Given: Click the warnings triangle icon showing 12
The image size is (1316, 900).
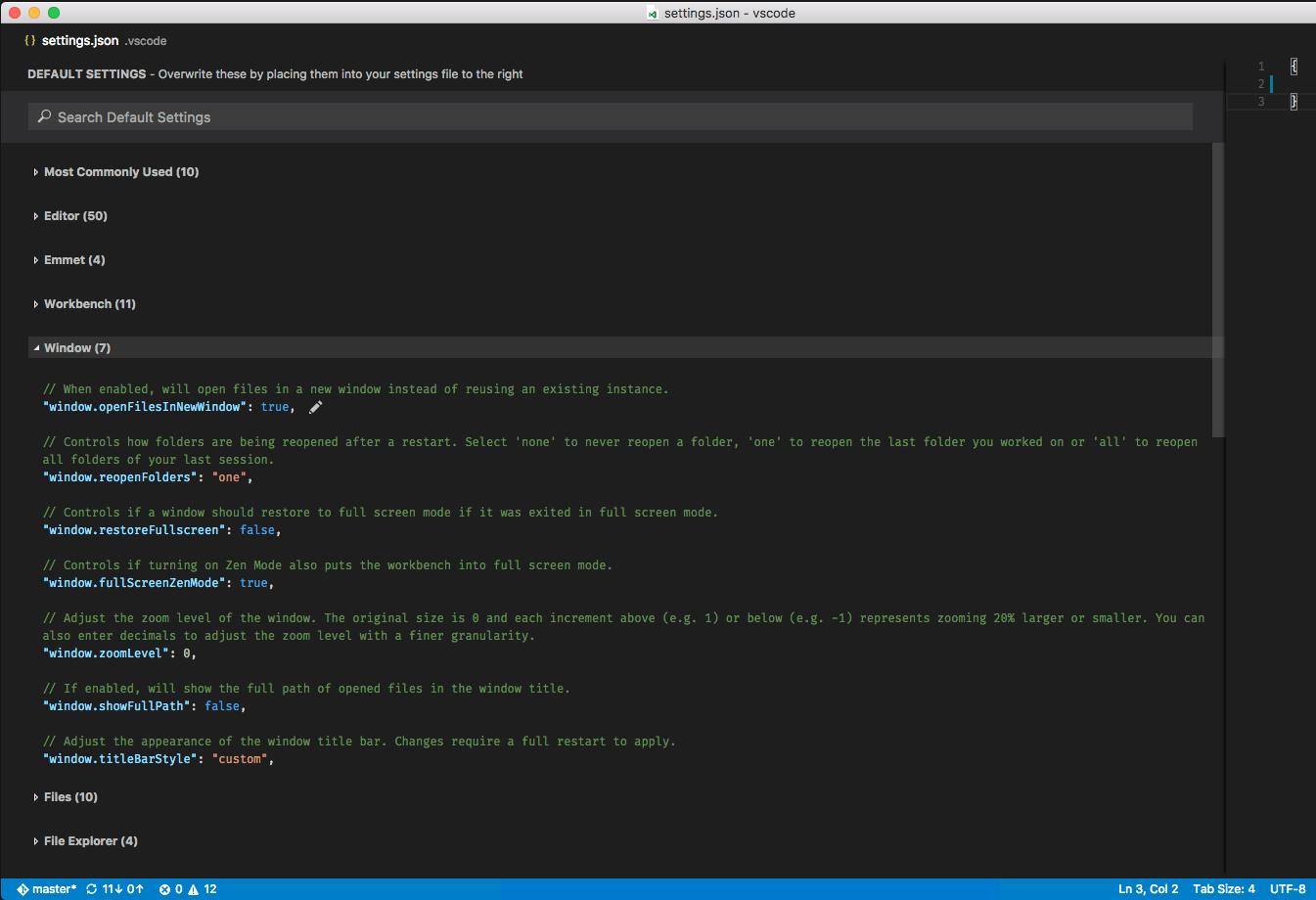Looking at the screenshot, I should pos(194,889).
